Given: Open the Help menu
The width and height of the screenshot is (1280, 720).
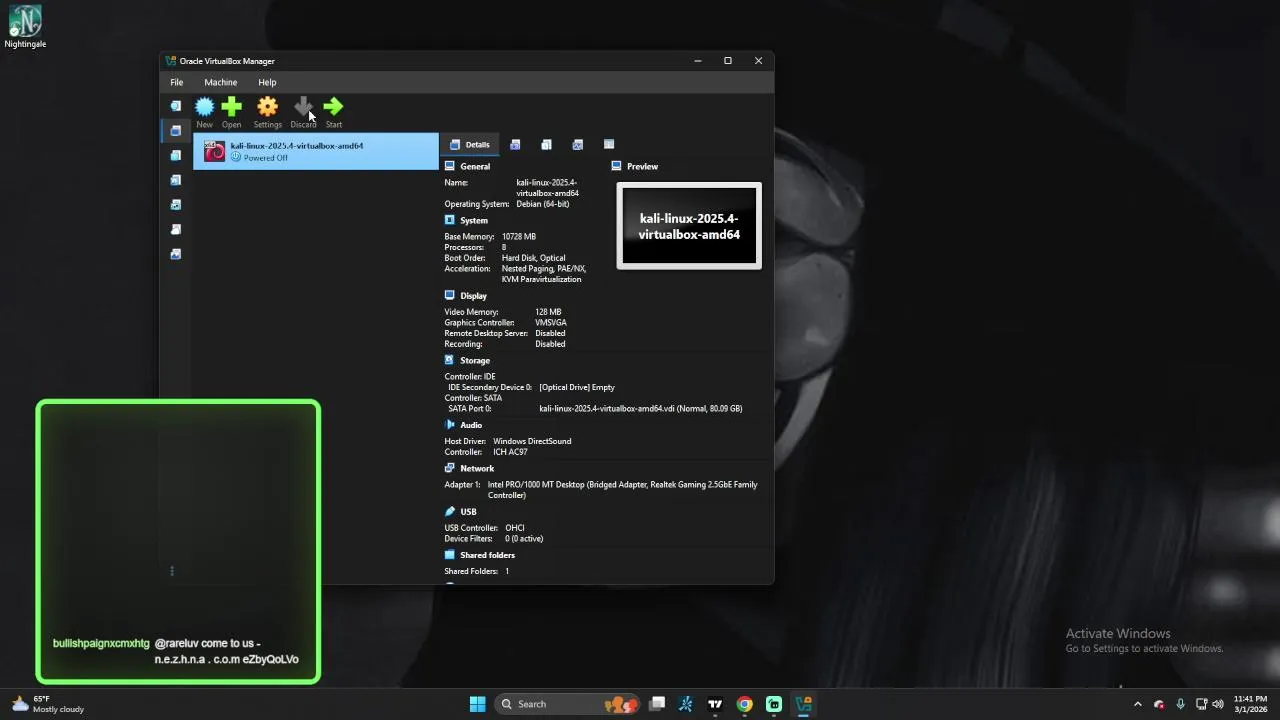Looking at the screenshot, I should pos(267,82).
